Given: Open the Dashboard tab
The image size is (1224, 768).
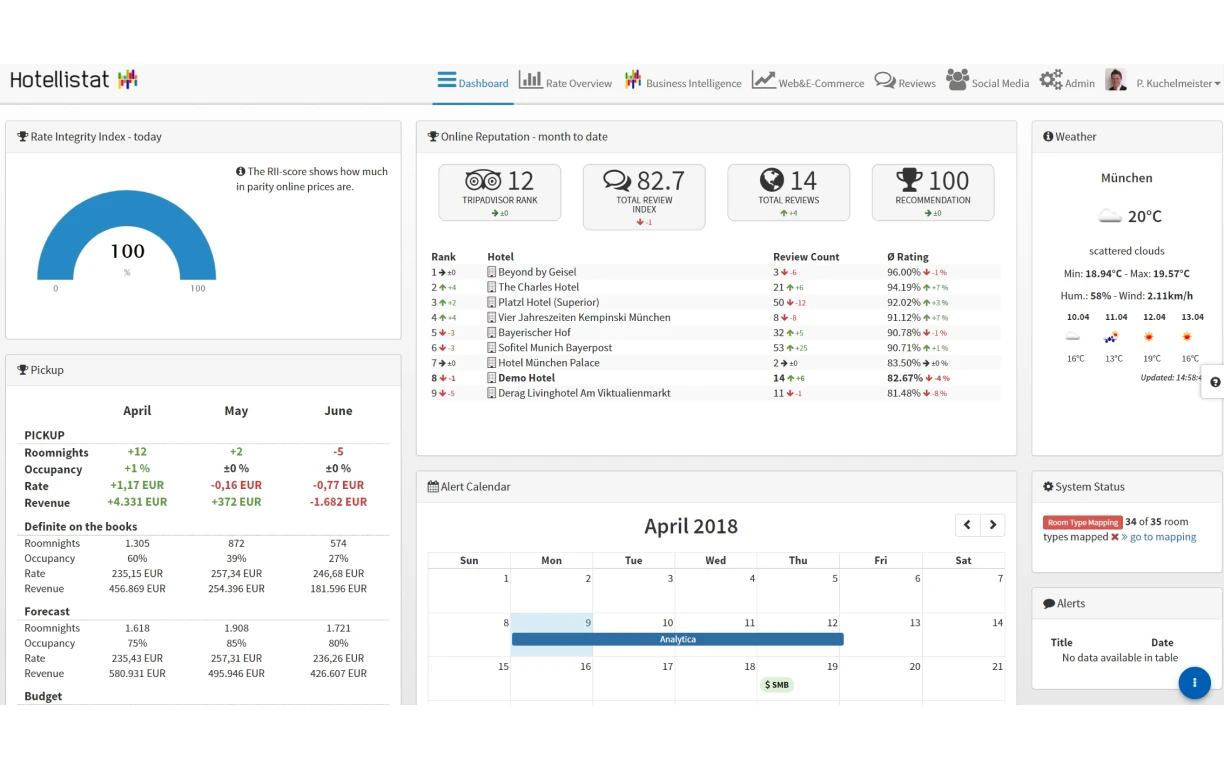Looking at the screenshot, I should pos(473,82).
